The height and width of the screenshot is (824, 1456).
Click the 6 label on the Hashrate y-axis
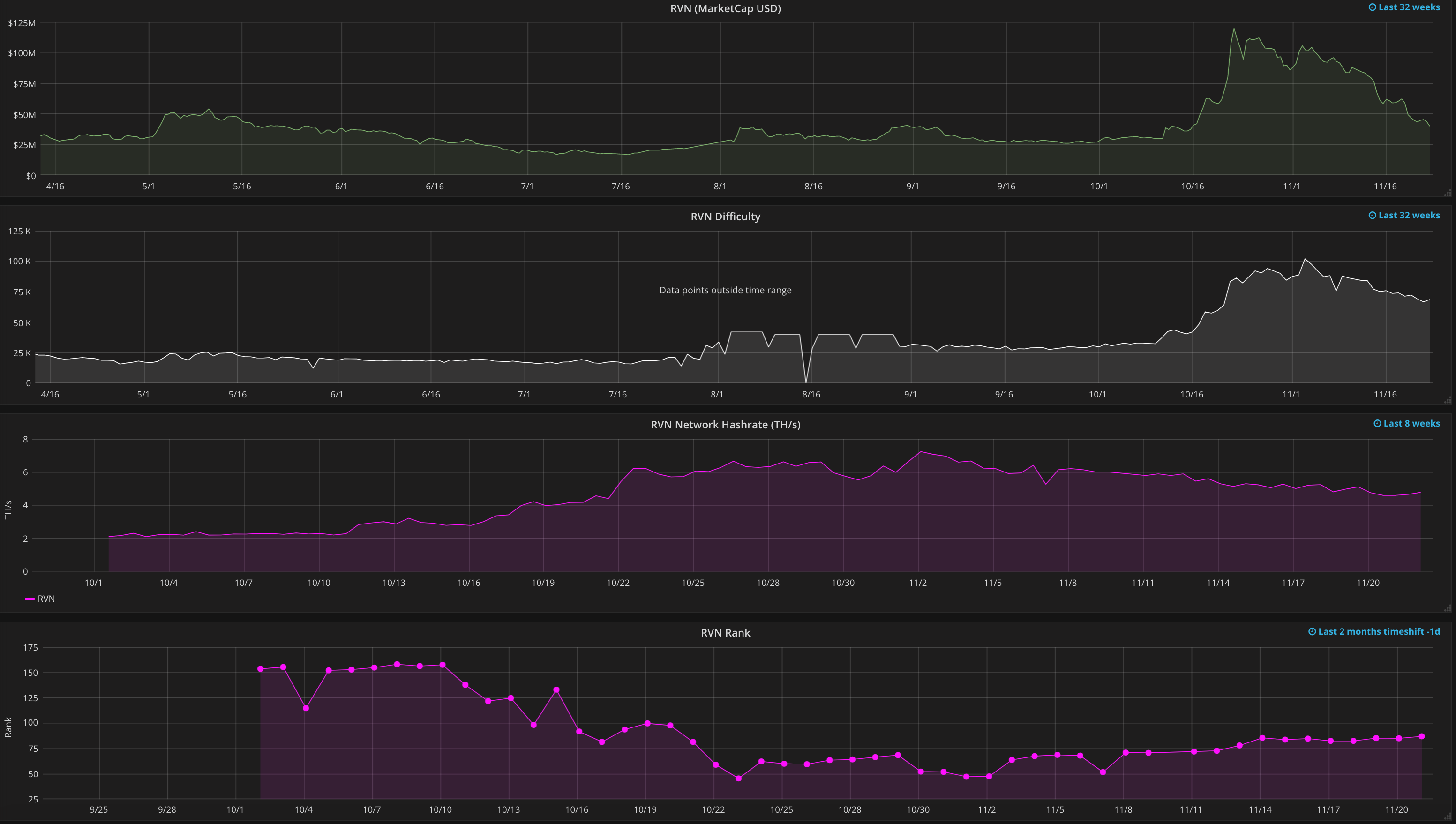(x=25, y=472)
